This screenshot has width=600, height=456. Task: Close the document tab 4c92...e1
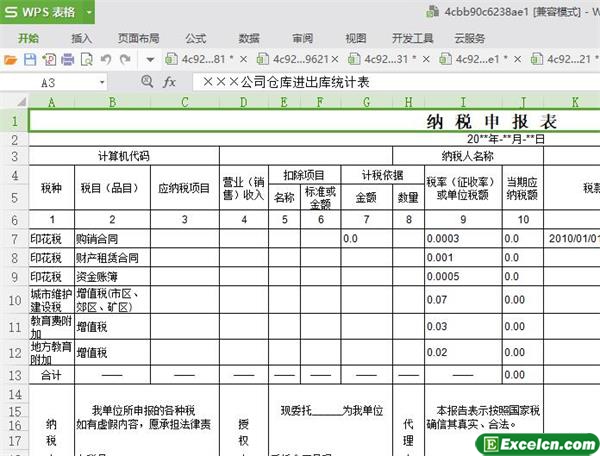click(517, 59)
